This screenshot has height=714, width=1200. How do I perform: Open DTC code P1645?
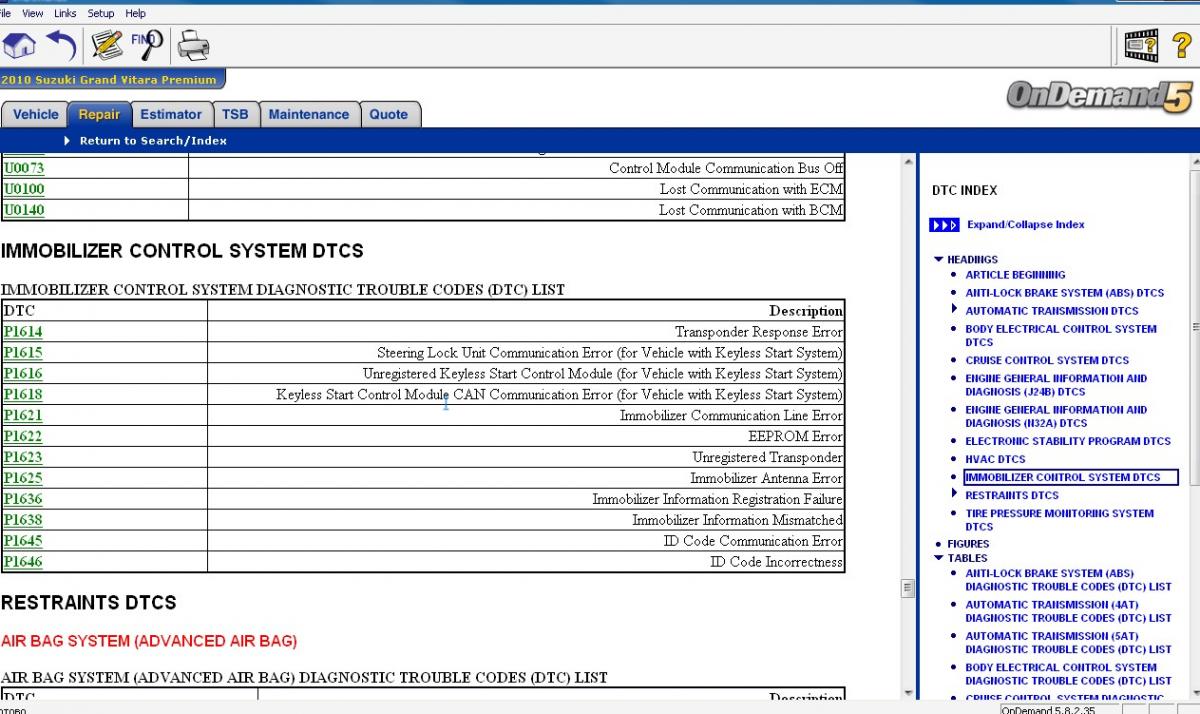tap(23, 542)
